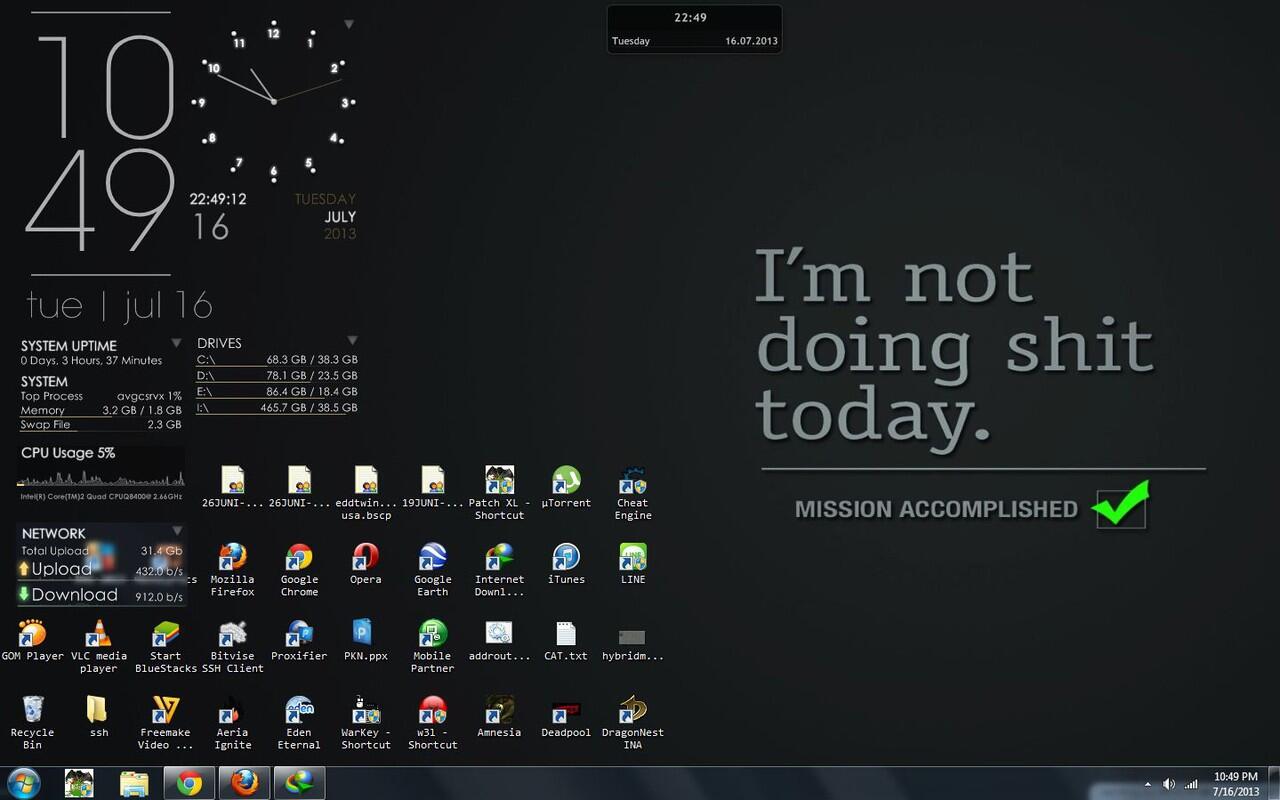Select the I:\ drive row
The image size is (1280, 800).
(277, 408)
